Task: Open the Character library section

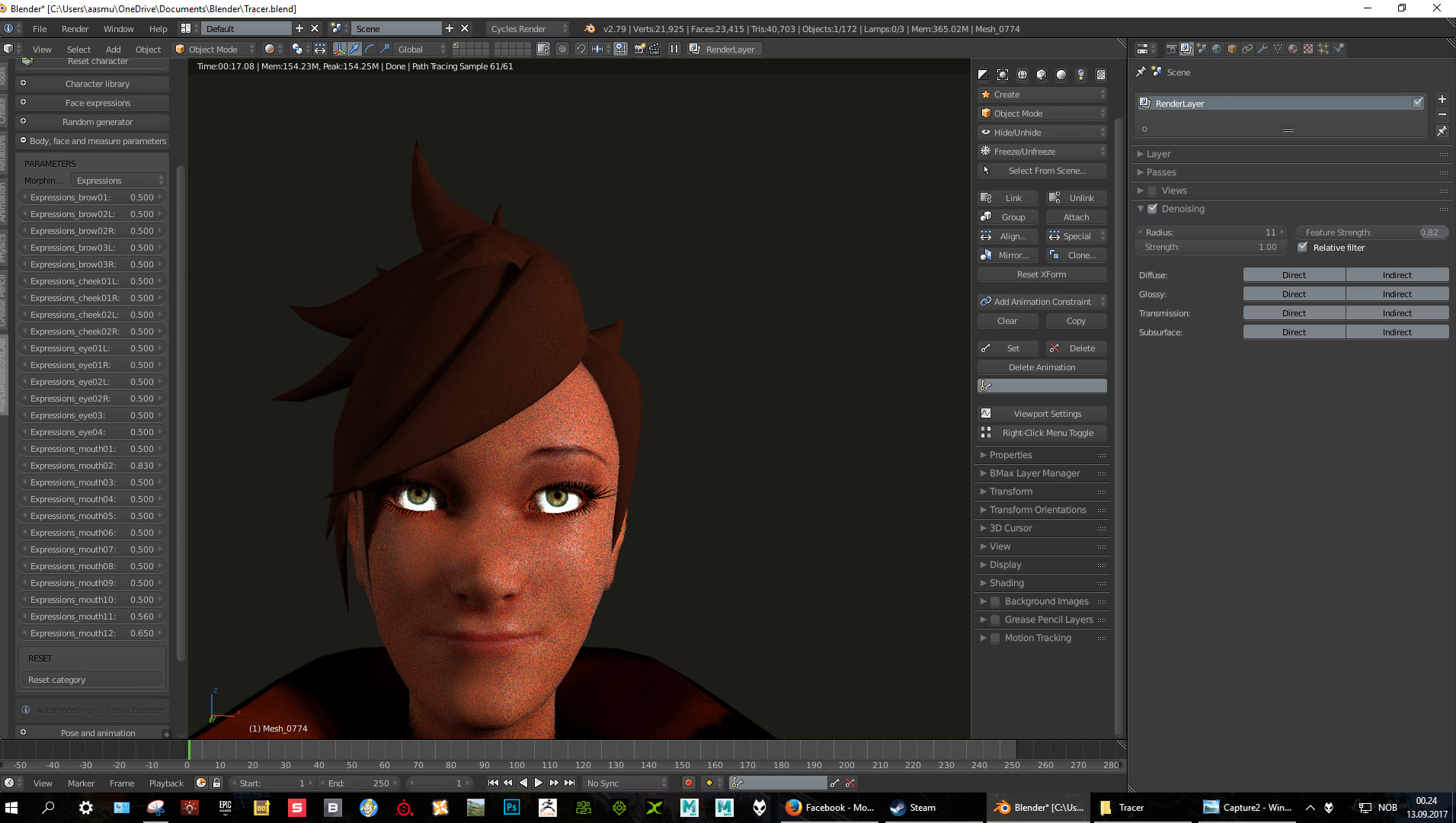Action: 92,84
